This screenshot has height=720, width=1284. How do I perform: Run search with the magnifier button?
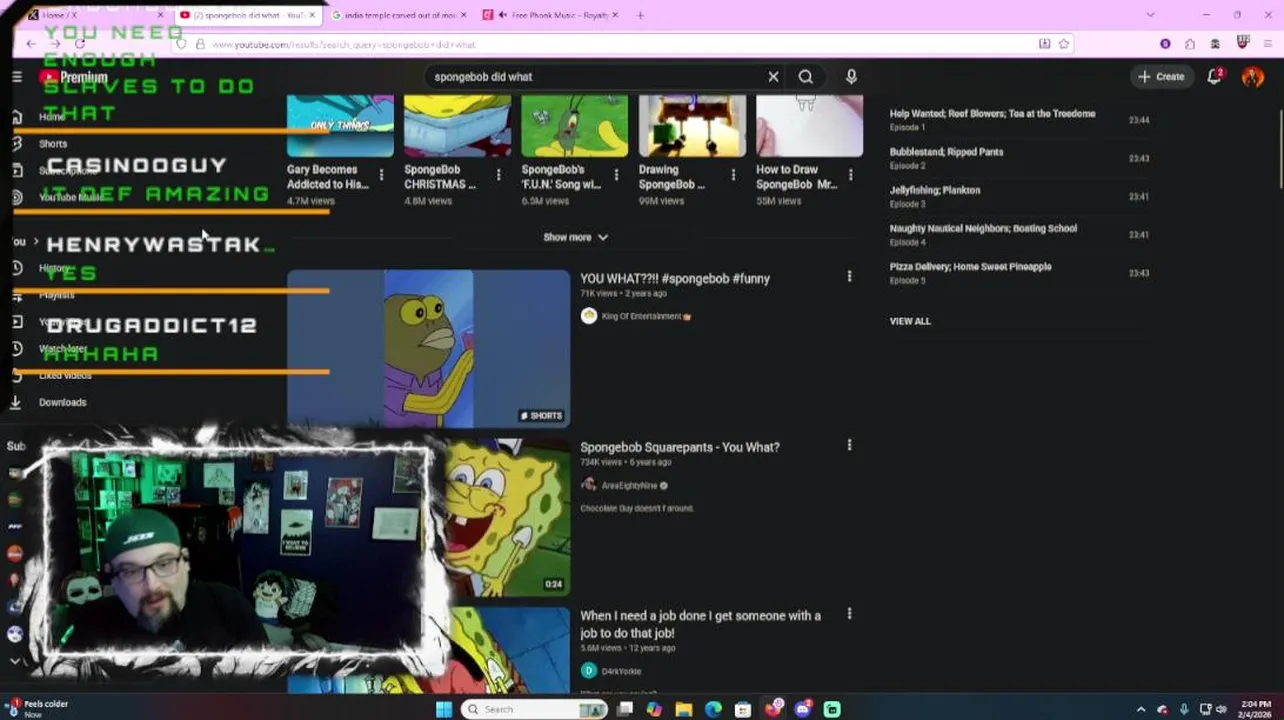805,77
